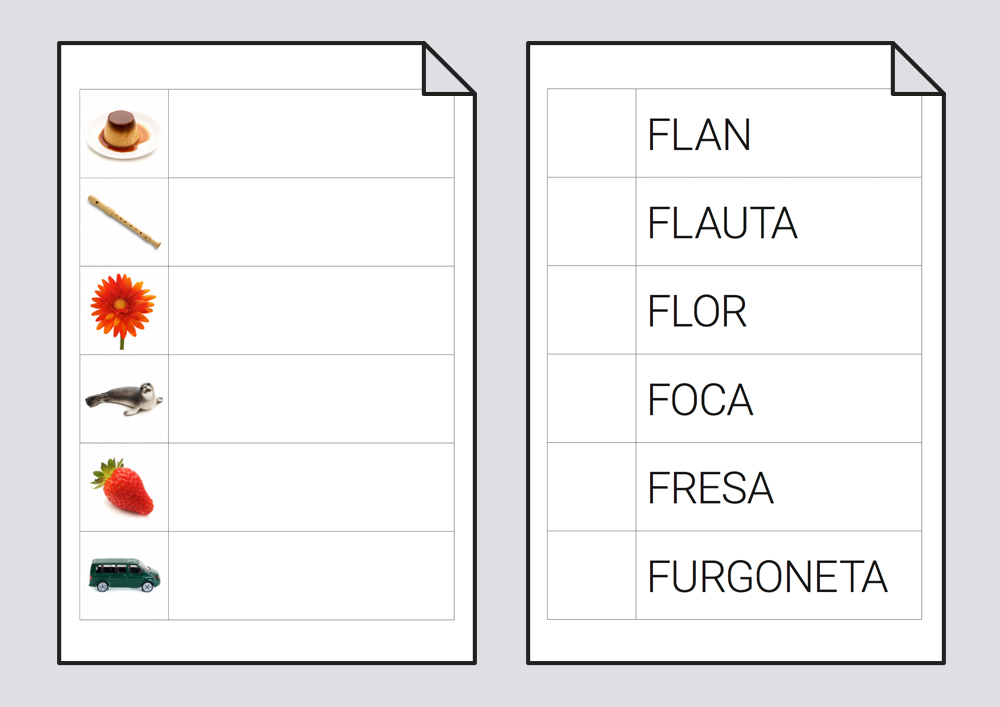Select the wooden flute image
This screenshot has height=707, width=1000.
(124, 222)
